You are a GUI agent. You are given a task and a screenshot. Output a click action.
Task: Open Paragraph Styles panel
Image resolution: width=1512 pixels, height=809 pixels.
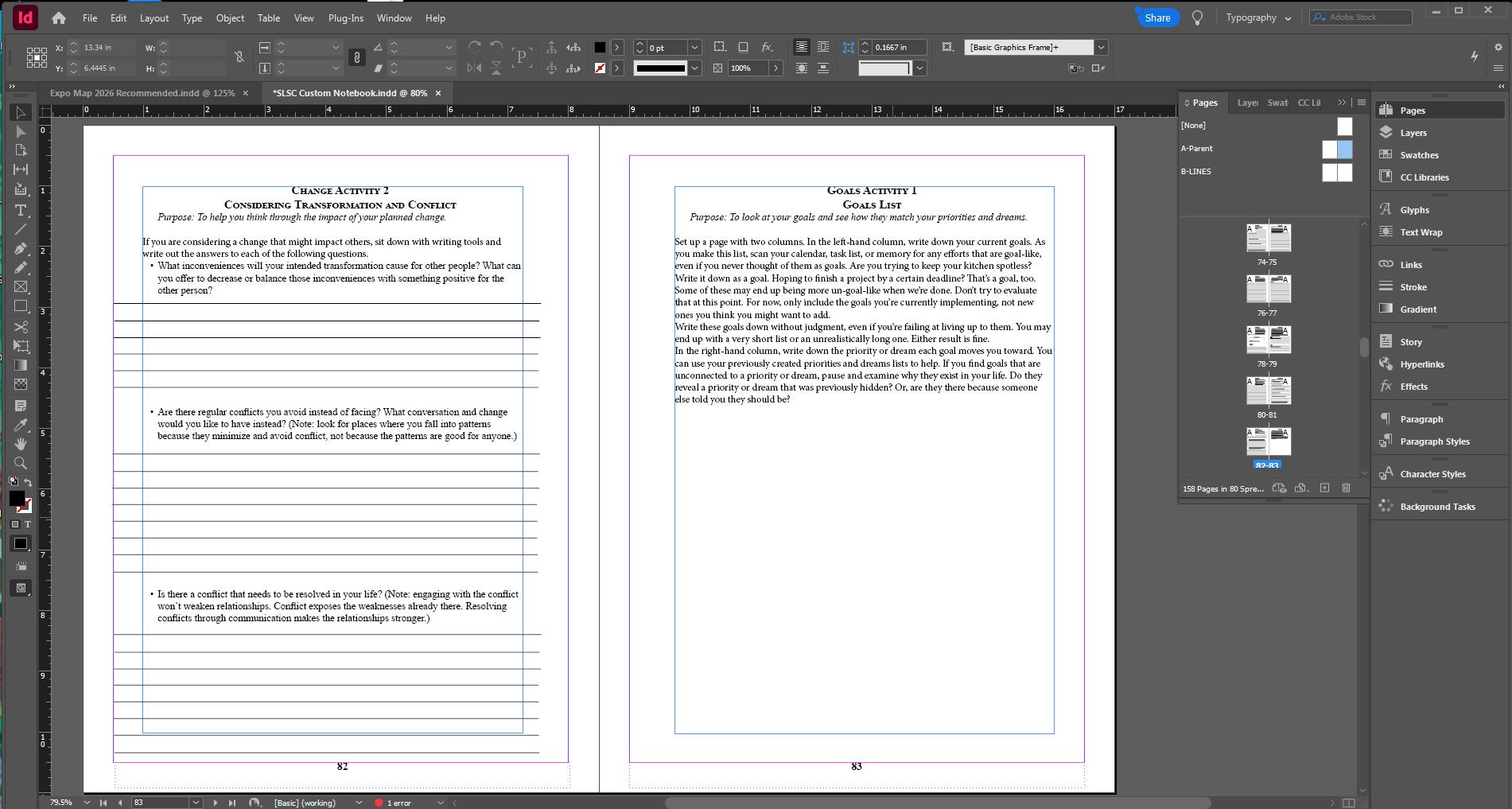coord(1434,441)
